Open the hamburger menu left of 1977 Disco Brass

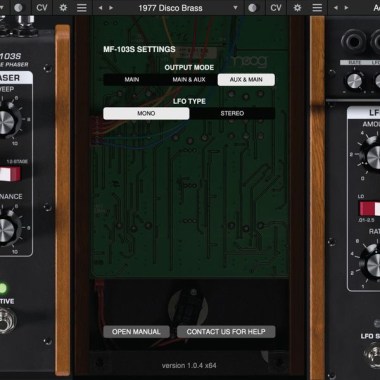pos(82,8)
